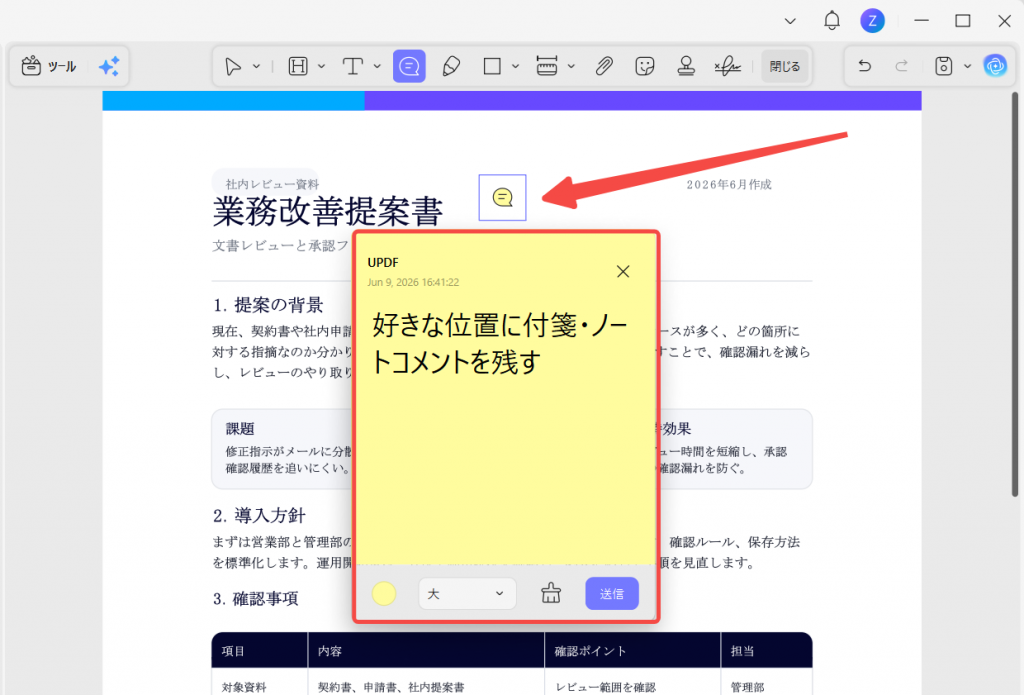Screen dimensions: 1024x695
Task: Click the レビュー範囲を確認 table cell
Action: coord(605,687)
